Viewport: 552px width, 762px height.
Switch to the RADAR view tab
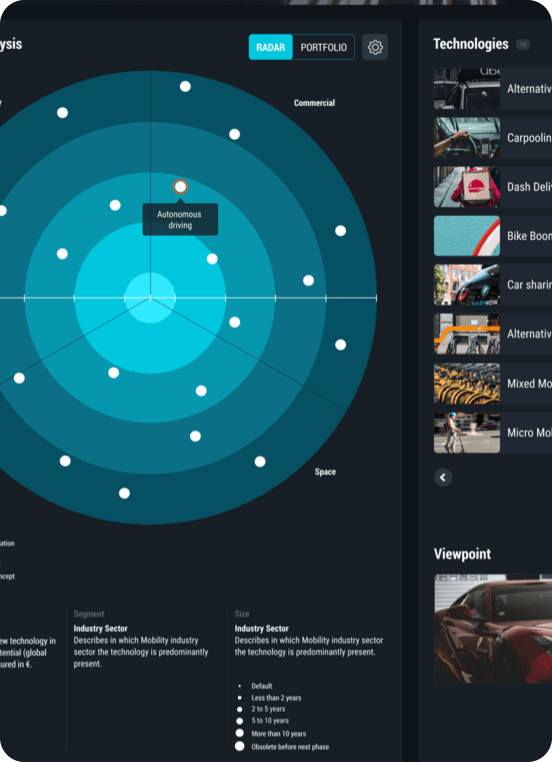[x=271, y=47]
